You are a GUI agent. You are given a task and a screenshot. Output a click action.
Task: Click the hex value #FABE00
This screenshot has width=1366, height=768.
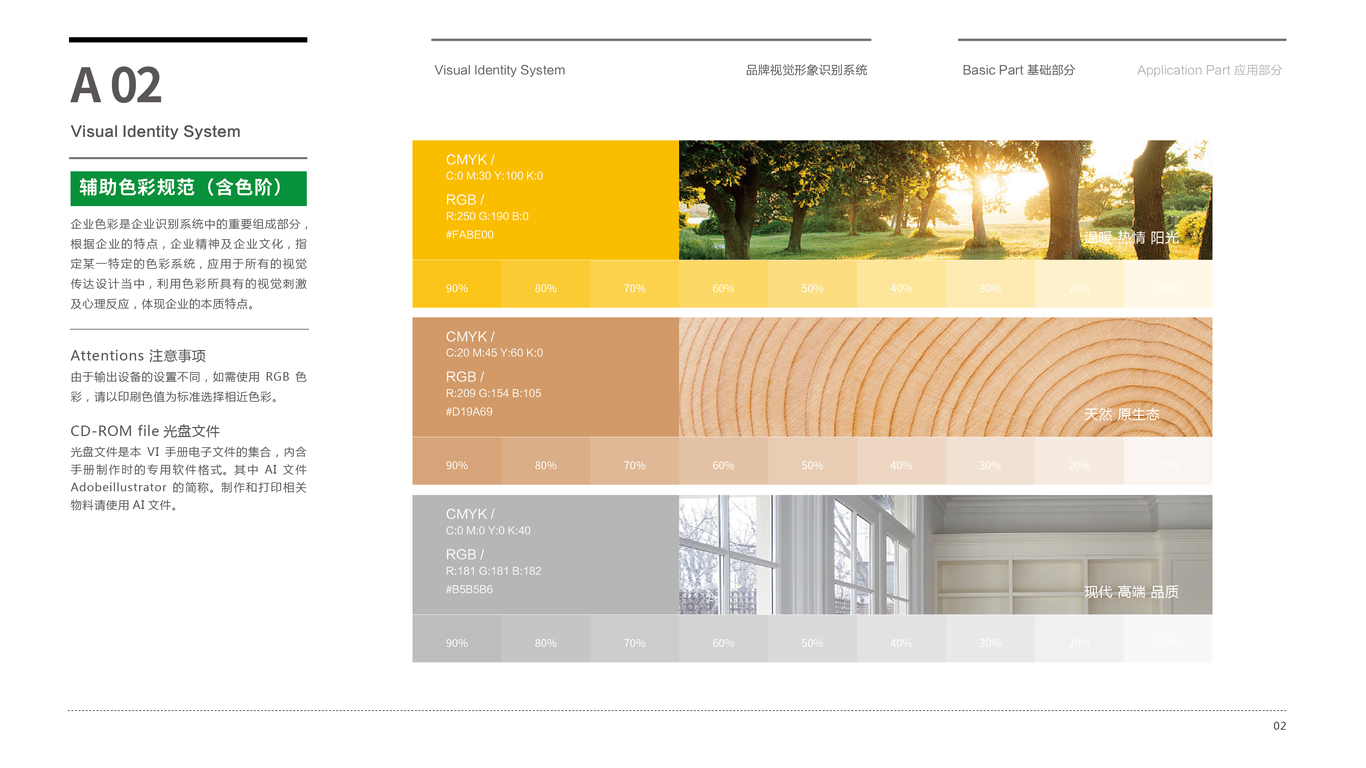pyautogui.click(x=470, y=235)
